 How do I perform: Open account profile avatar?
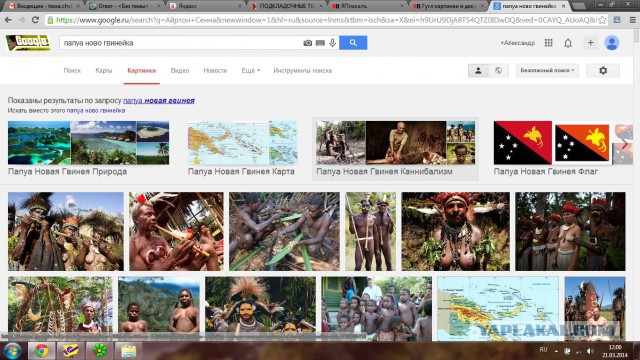click(x=611, y=43)
